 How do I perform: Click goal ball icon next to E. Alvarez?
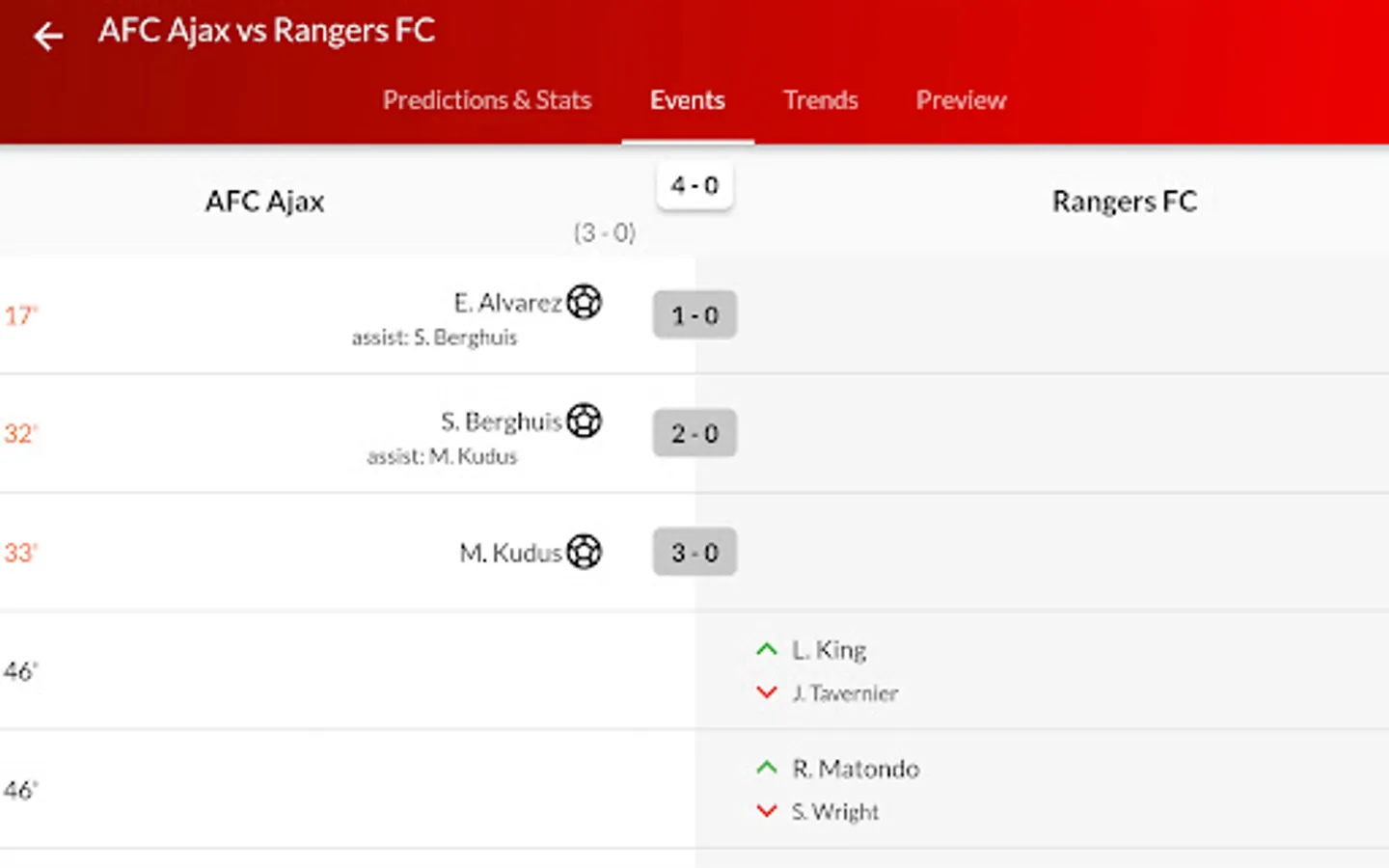click(x=584, y=302)
